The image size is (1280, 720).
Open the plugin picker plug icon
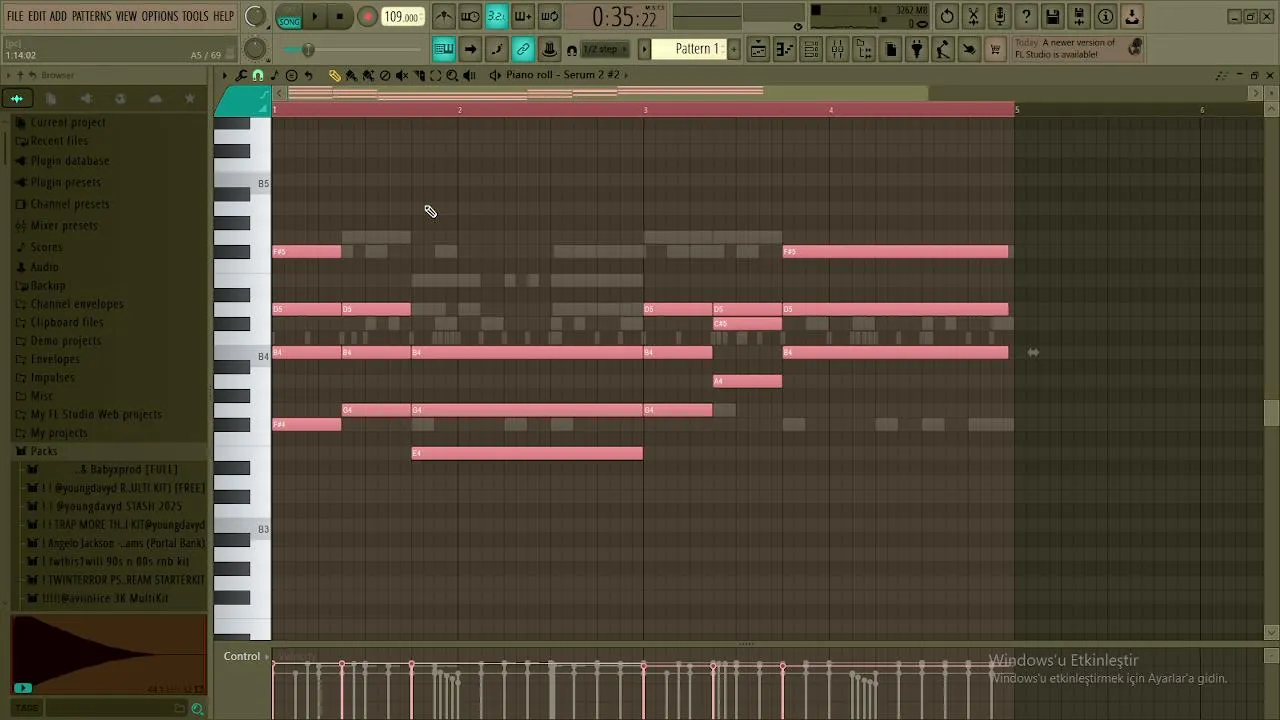(917, 50)
